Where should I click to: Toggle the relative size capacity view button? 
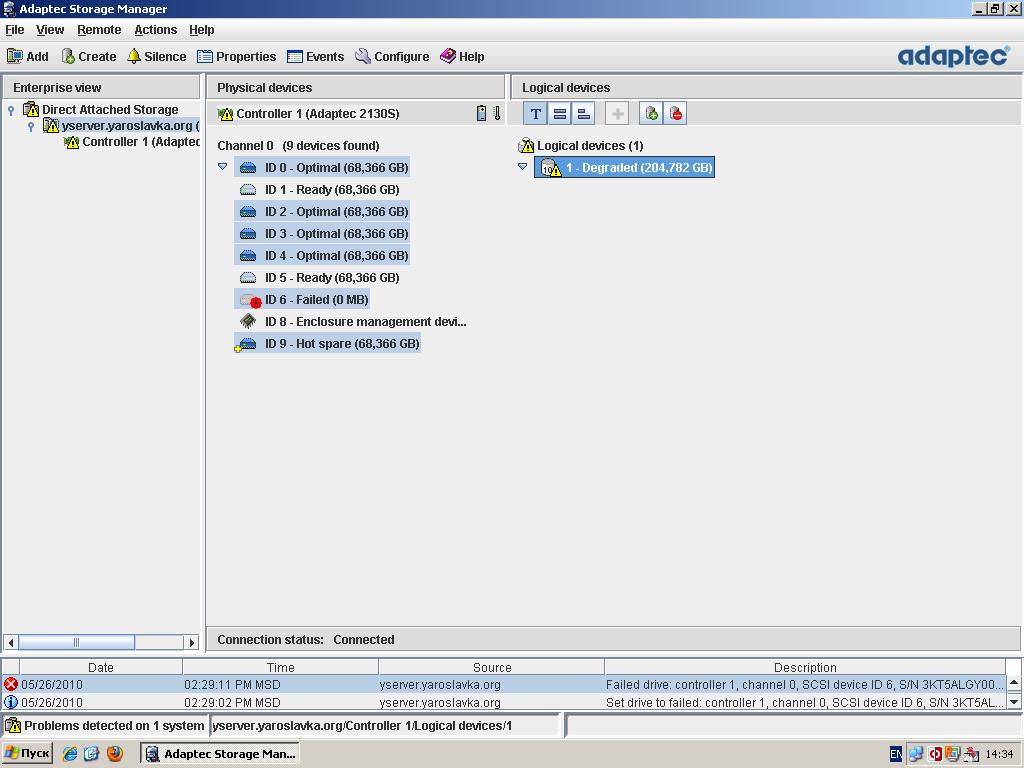[584, 114]
